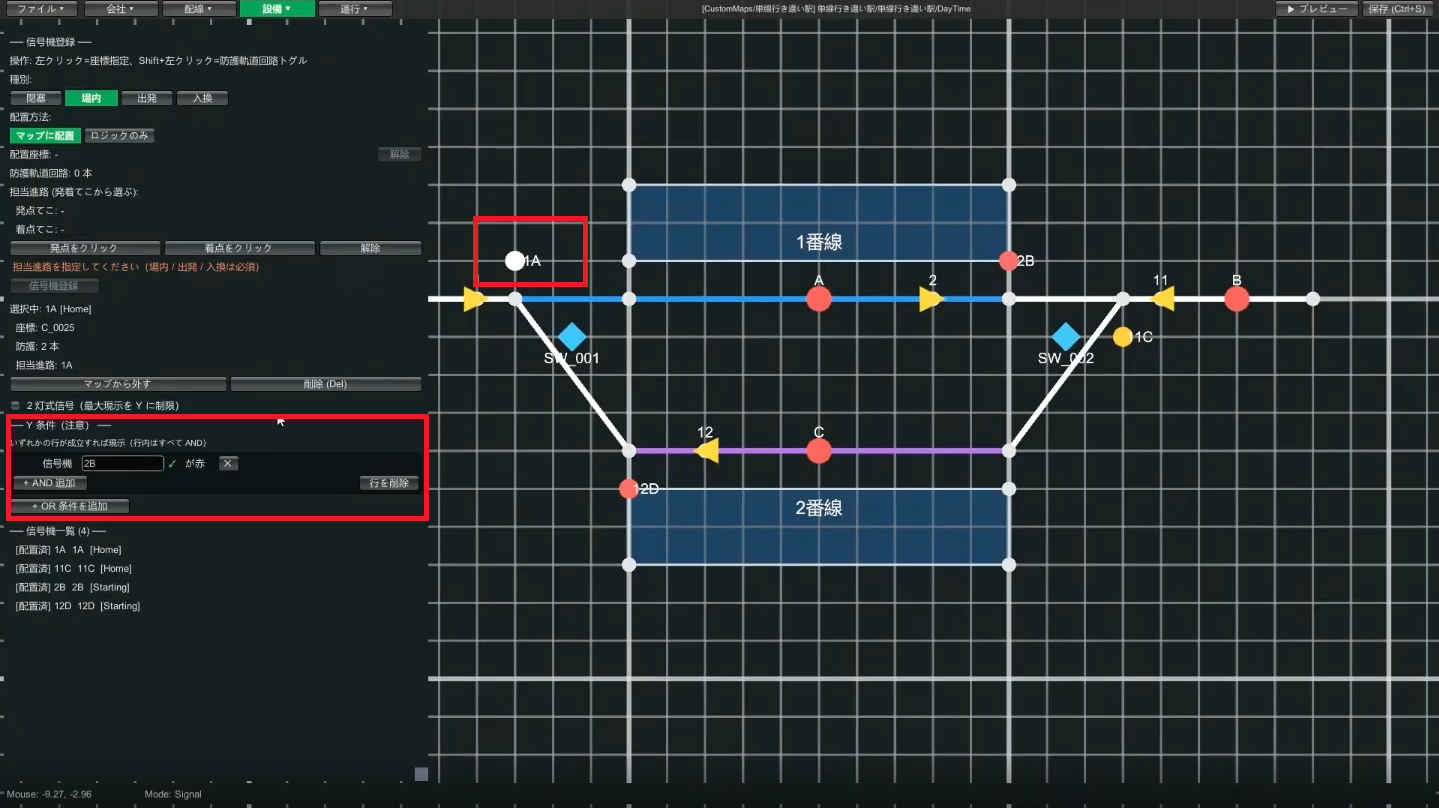Click the + OR 条件を追加 button
This screenshot has width=1439, height=808.
pyautogui.click(x=70, y=506)
